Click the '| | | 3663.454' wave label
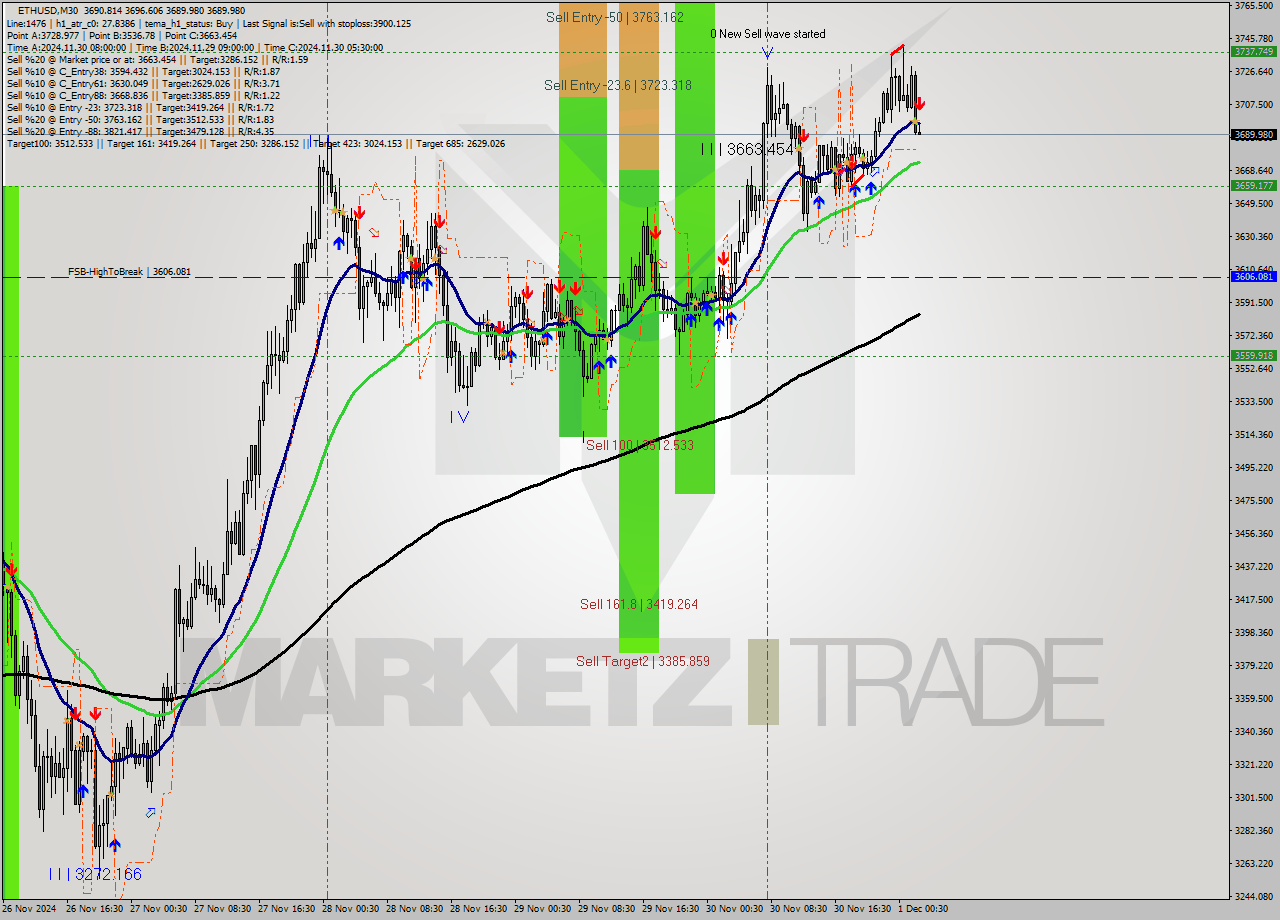The image size is (1280, 920). 747,149
